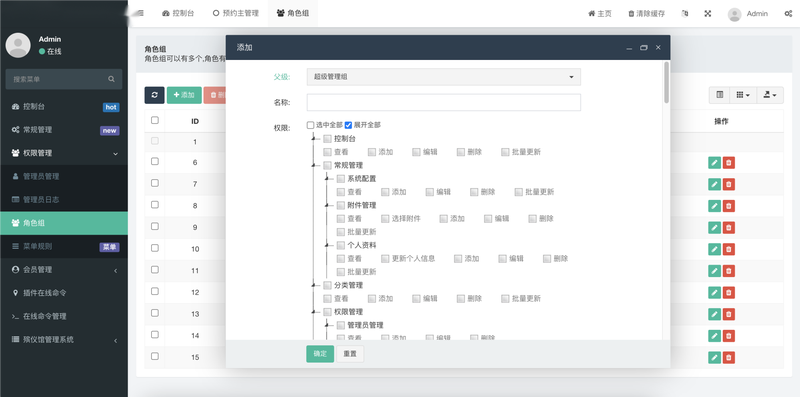The height and width of the screenshot is (397, 800).
Task: Delete the row with ID 6
Action: (x=729, y=163)
